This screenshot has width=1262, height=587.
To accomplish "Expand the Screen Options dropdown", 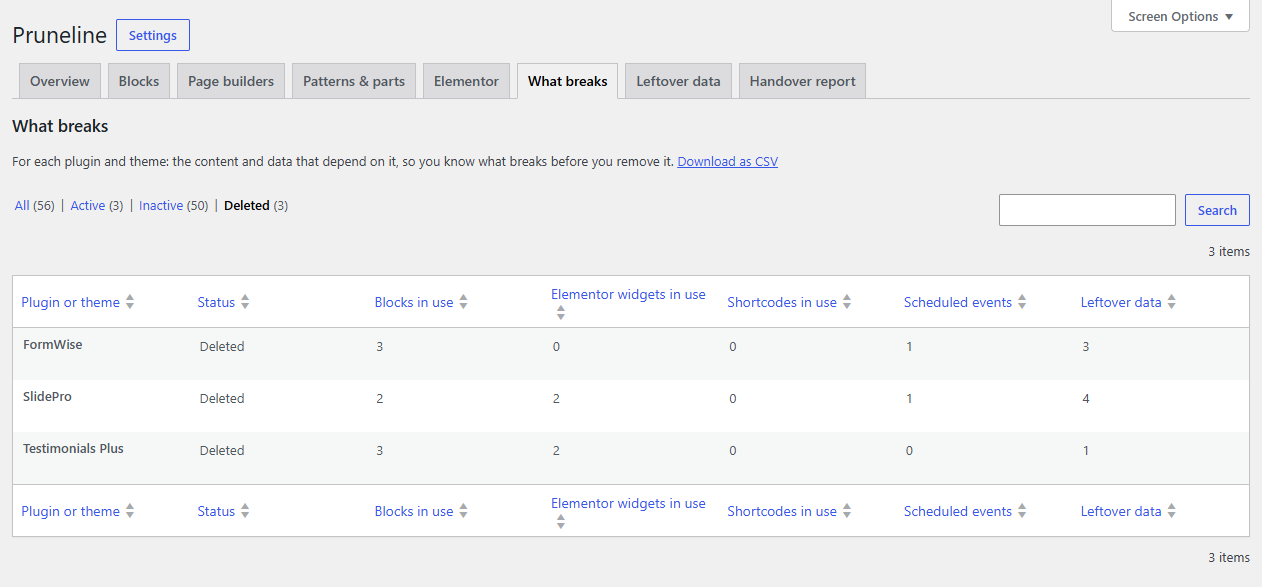I will 1180,16.
